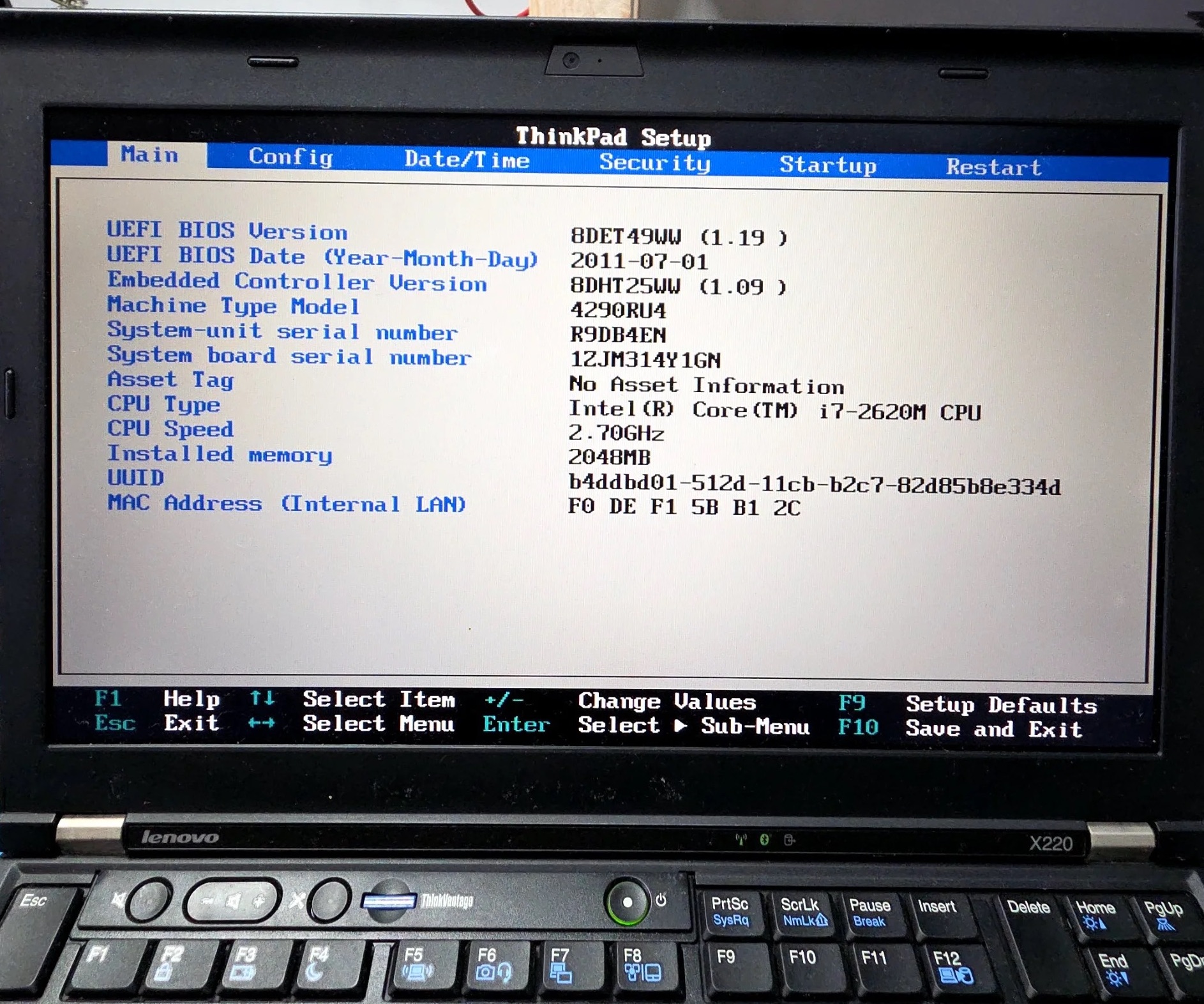Open the Date/Time tab

467,160
